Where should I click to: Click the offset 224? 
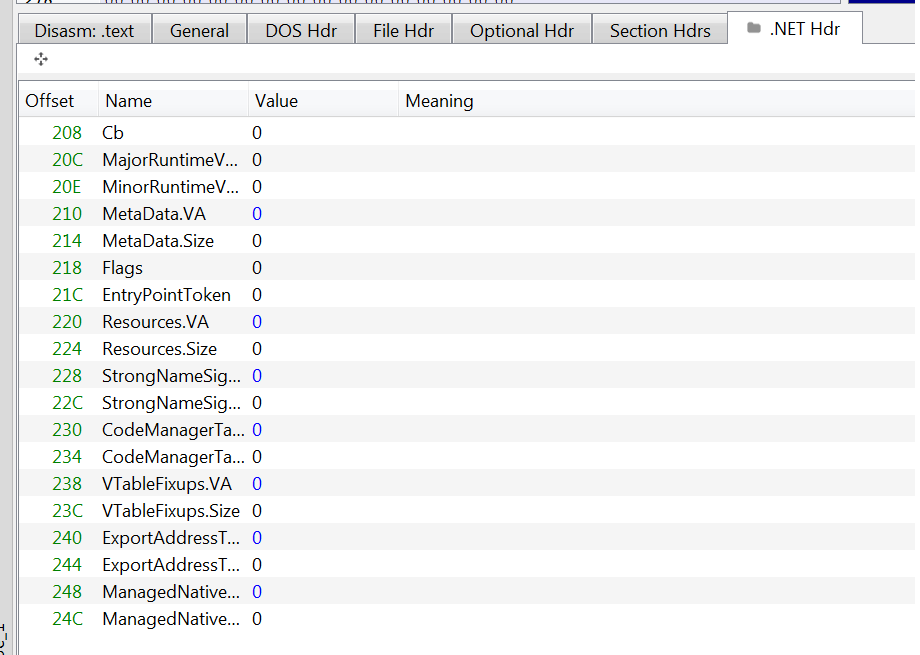click(x=67, y=349)
